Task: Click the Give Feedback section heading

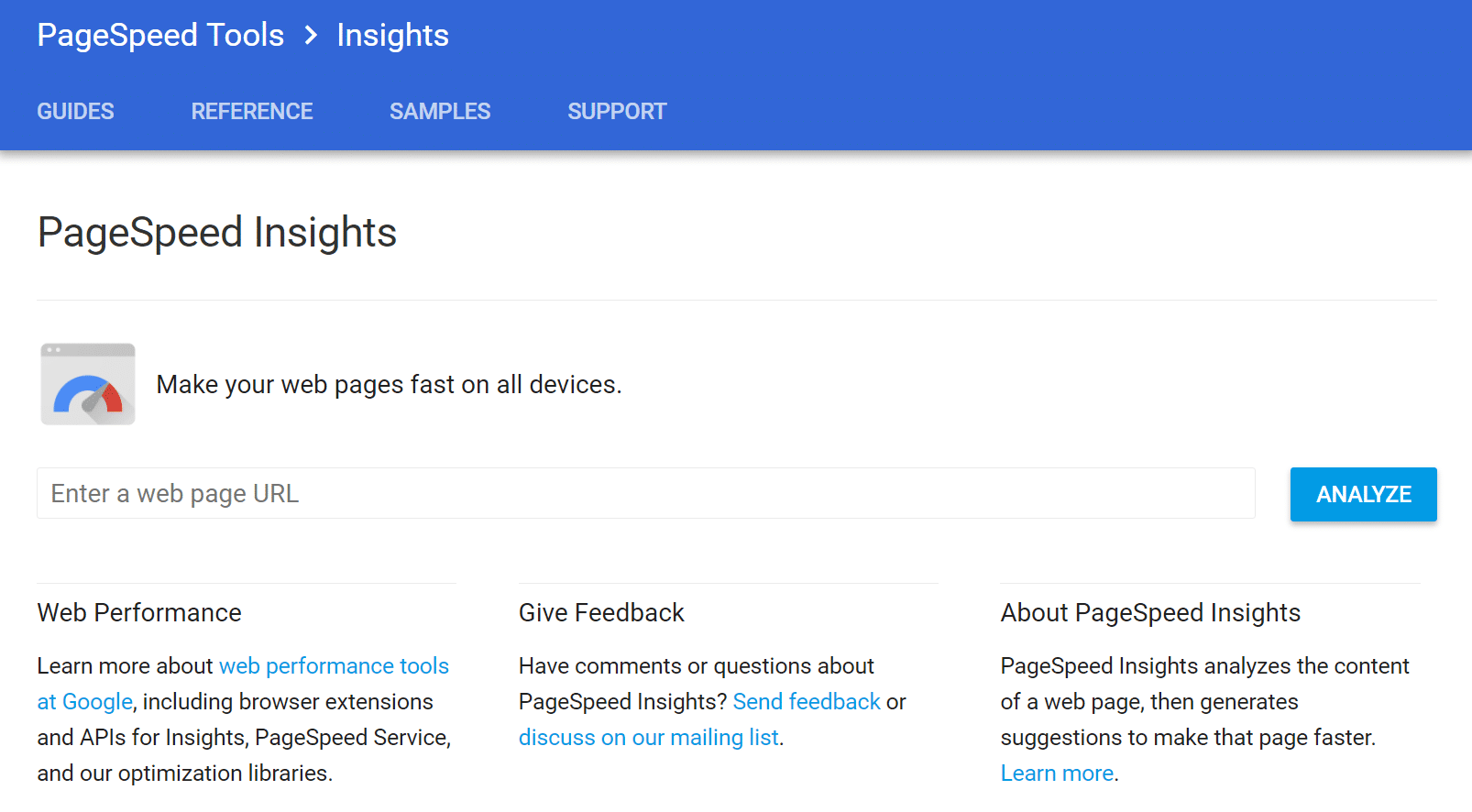Action: (x=601, y=612)
